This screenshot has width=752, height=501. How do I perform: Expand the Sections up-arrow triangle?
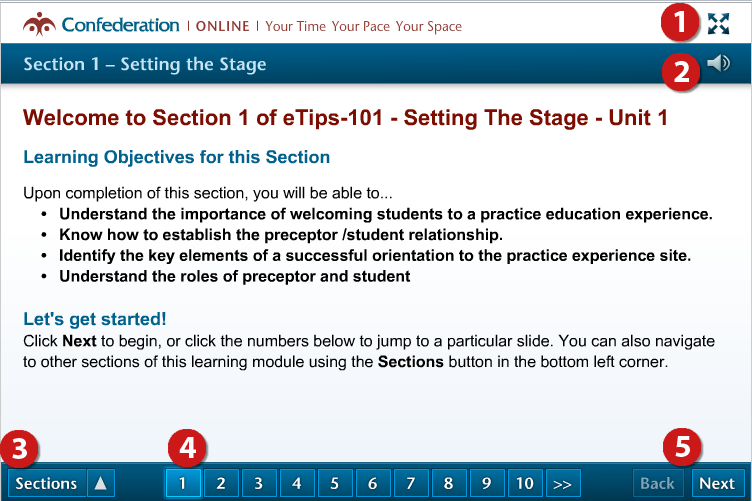(101, 483)
